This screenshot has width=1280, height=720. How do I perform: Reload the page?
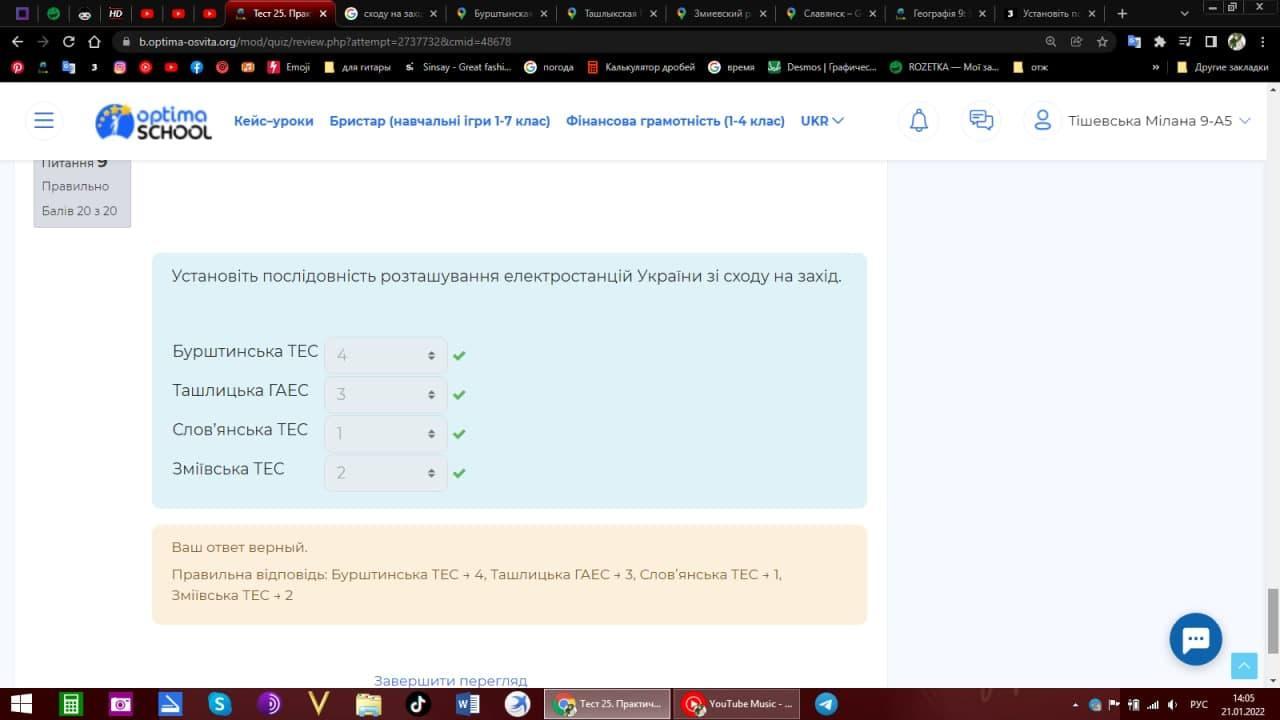(x=69, y=42)
